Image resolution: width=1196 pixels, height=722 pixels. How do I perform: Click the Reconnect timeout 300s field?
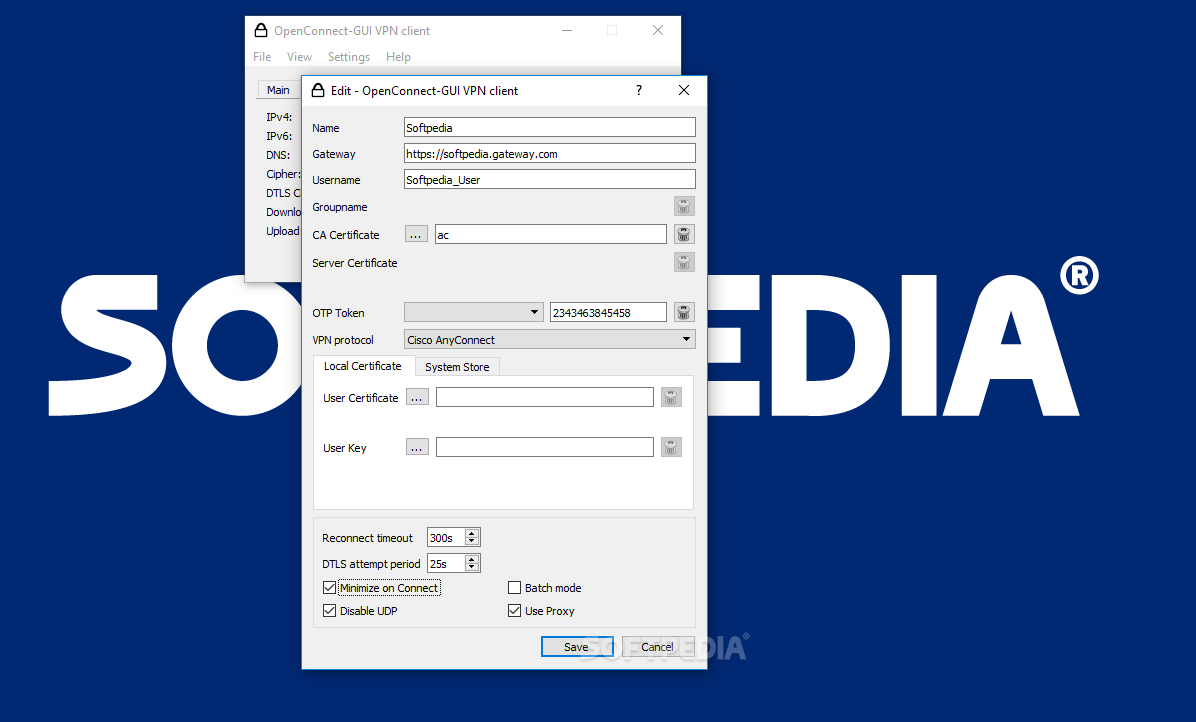[446, 537]
